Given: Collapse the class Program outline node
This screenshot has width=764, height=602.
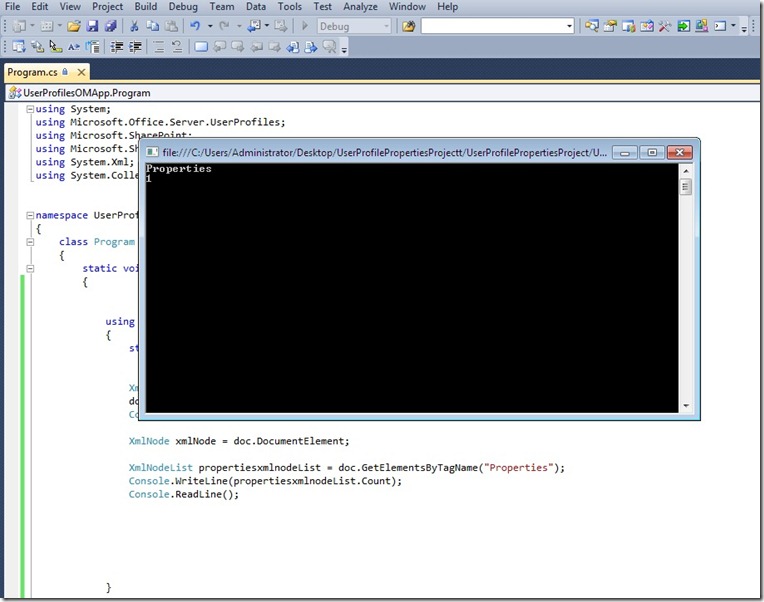Looking at the screenshot, I should (30, 241).
